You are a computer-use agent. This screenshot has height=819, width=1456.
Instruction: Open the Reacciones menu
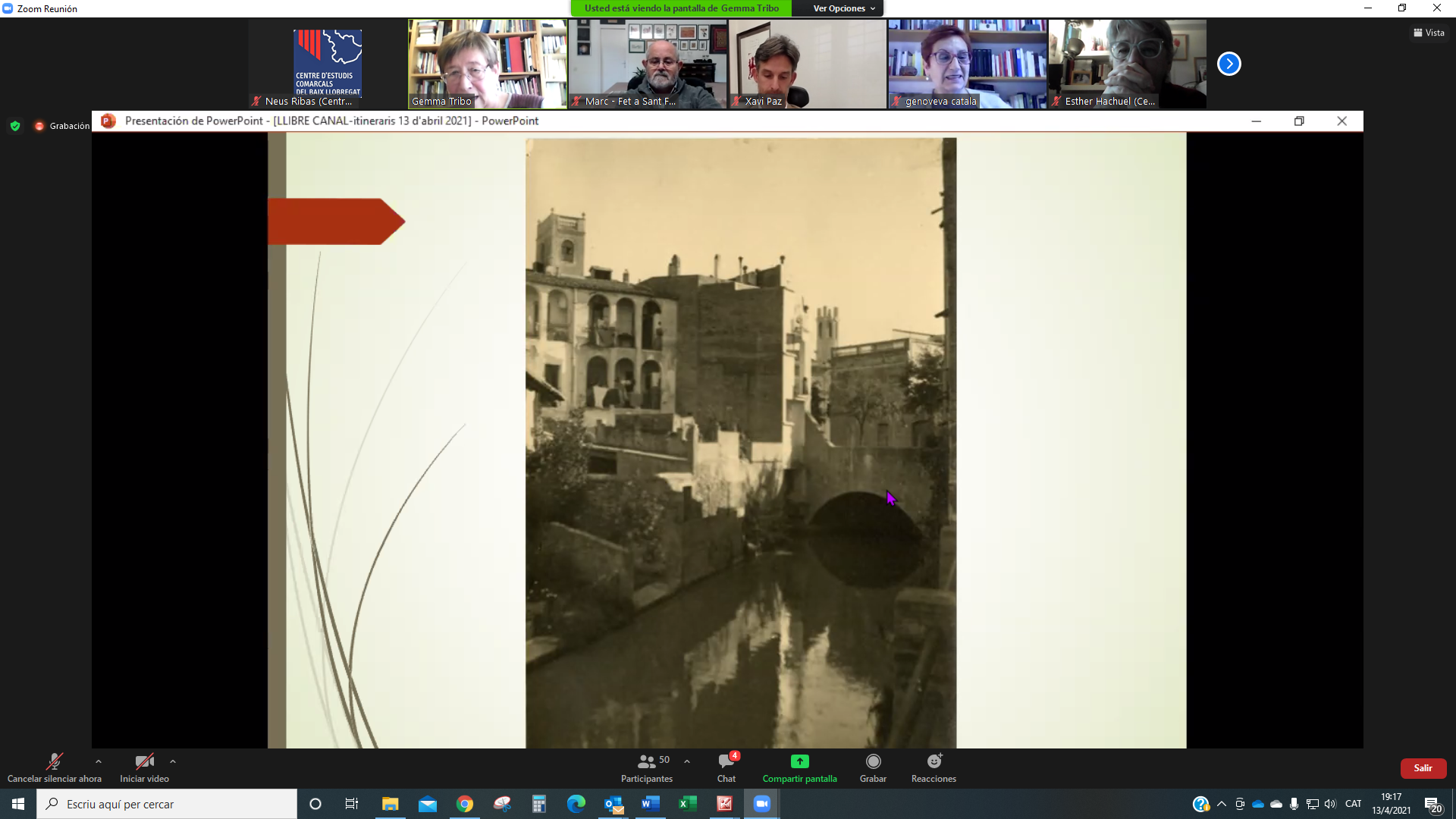tap(934, 767)
